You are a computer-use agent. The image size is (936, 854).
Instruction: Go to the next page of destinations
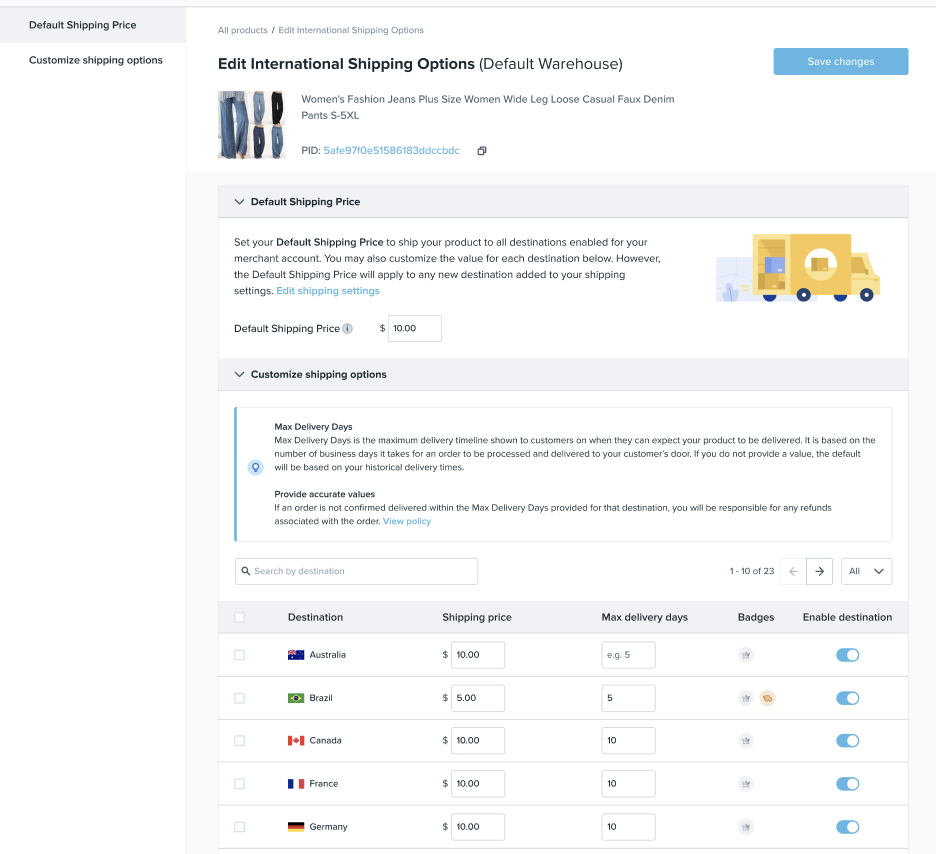(x=819, y=571)
